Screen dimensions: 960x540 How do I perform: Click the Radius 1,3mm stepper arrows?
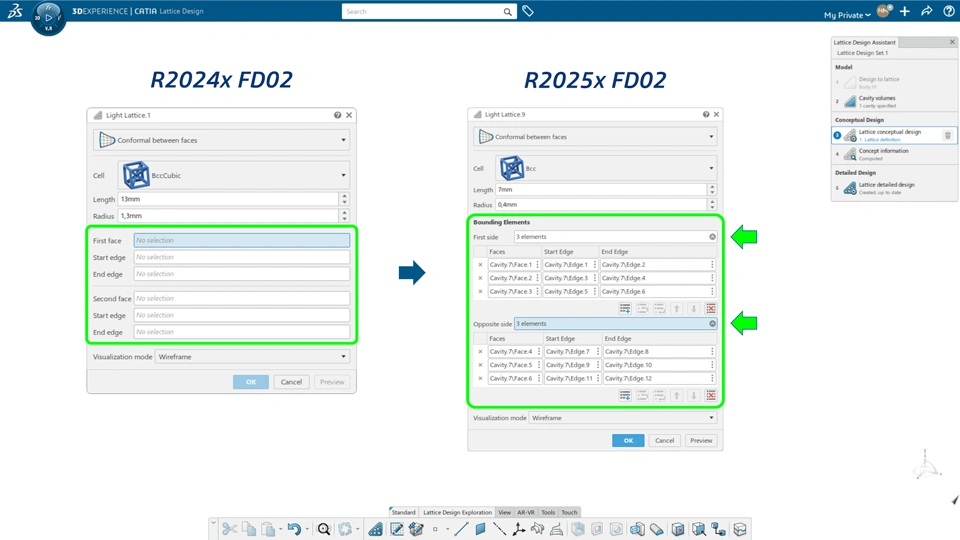[x=345, y=216]
